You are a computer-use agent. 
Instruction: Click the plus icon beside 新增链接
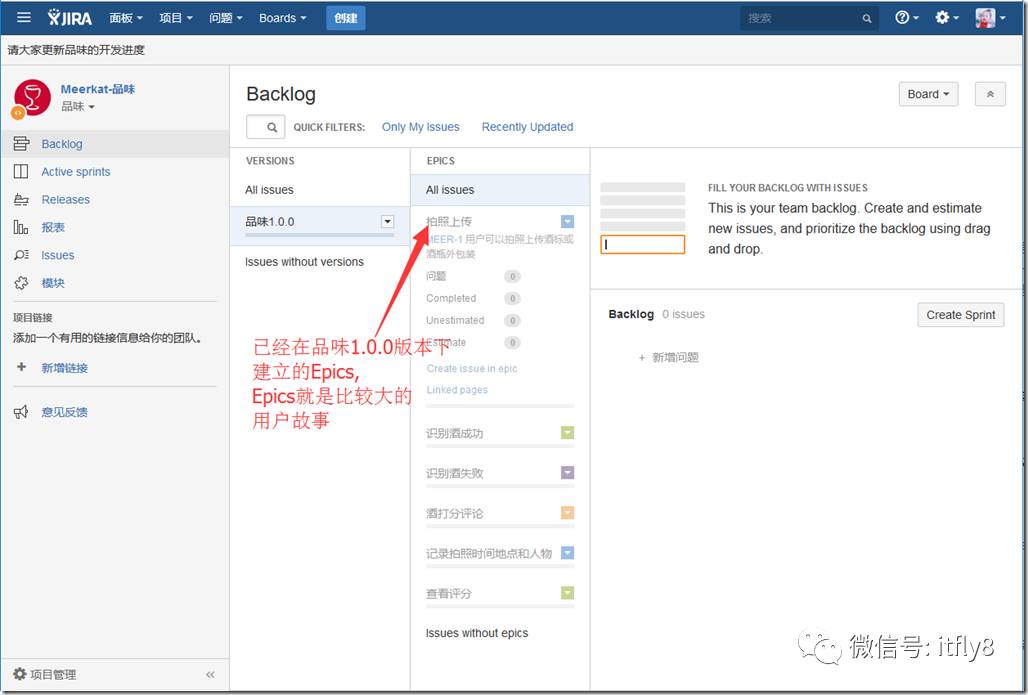(21, 367)
